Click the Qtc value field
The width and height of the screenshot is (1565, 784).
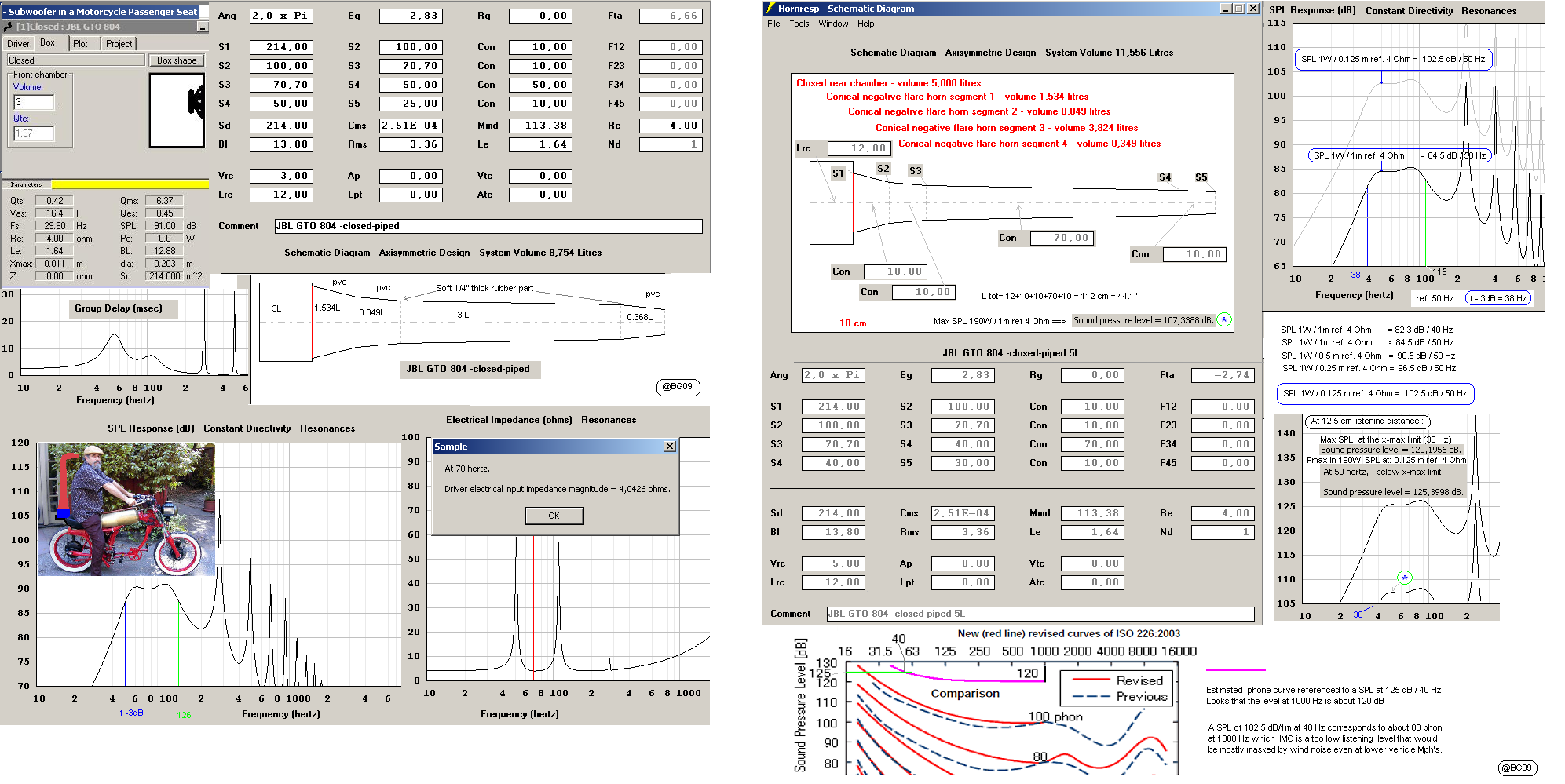[x=34, y=133]
